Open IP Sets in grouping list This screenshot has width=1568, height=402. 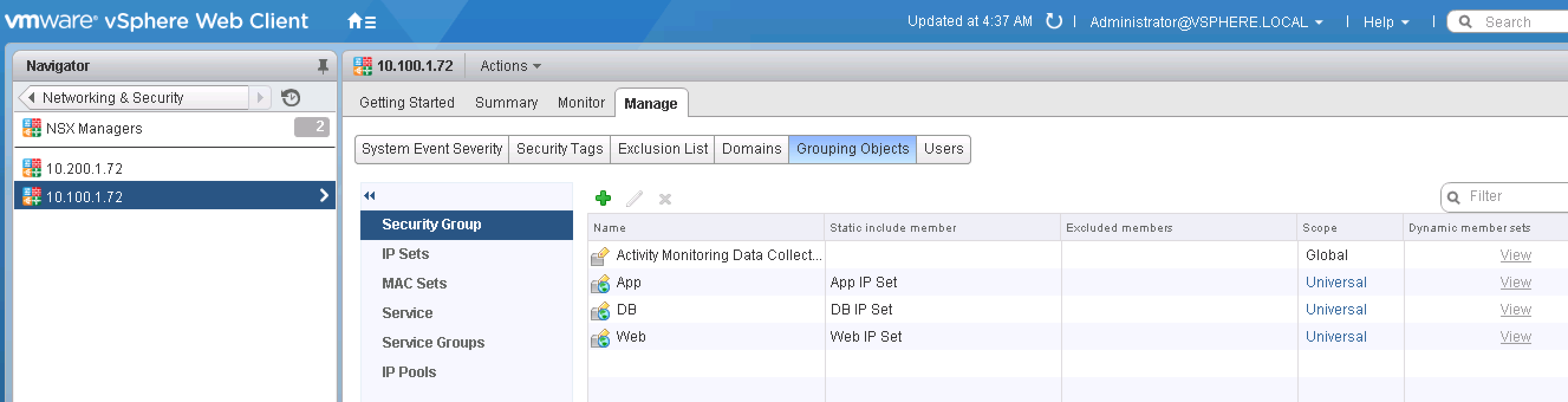(405, 254)
